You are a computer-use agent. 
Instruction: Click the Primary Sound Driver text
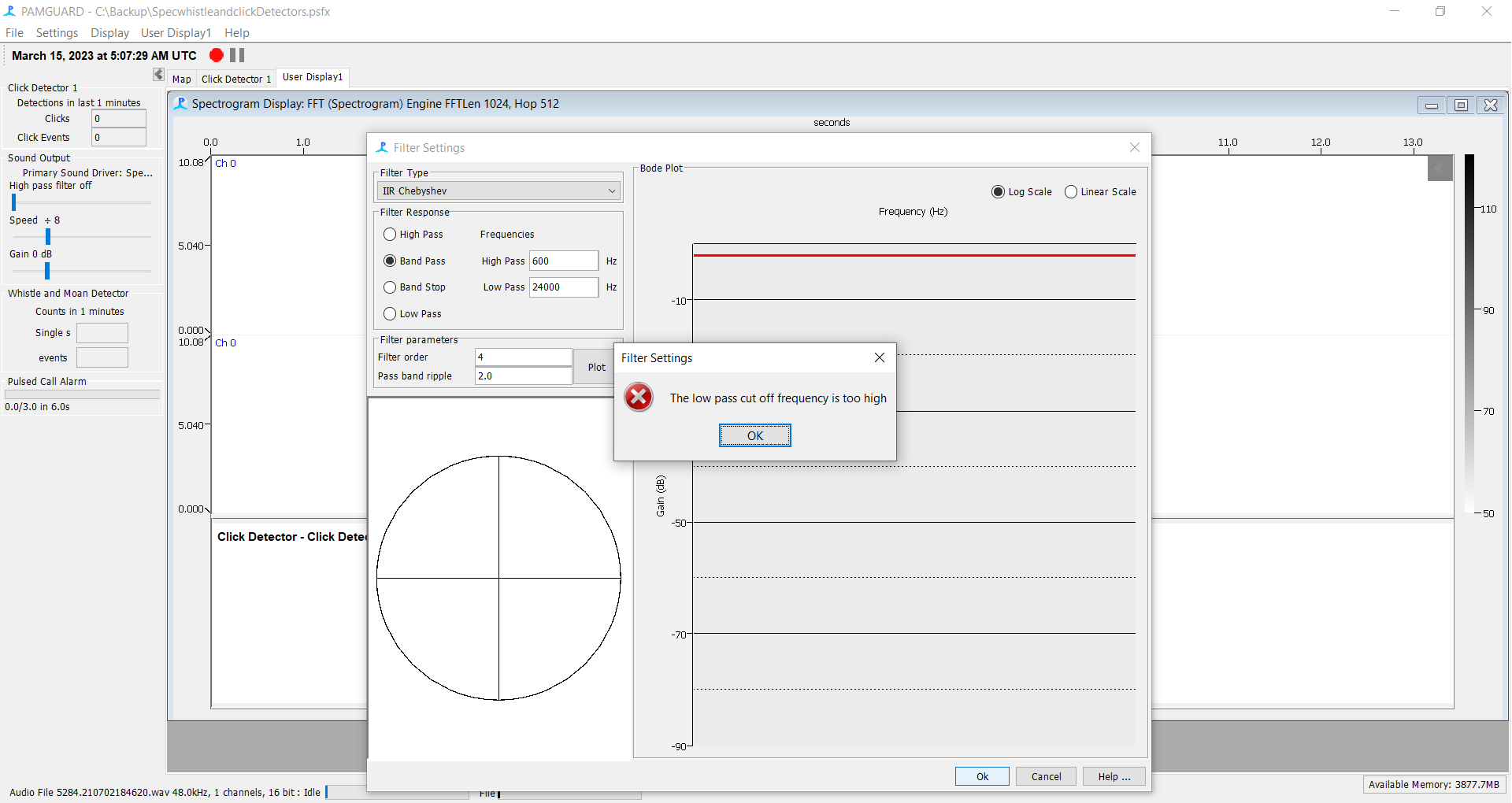pyautogui.click(x=87, y=173)
